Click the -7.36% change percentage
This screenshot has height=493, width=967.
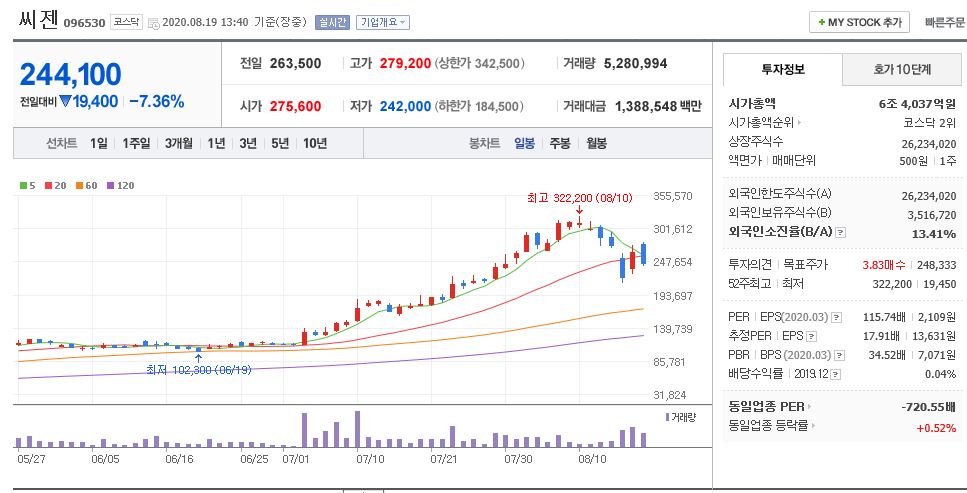pyautogui.click(x=157, y=101)
